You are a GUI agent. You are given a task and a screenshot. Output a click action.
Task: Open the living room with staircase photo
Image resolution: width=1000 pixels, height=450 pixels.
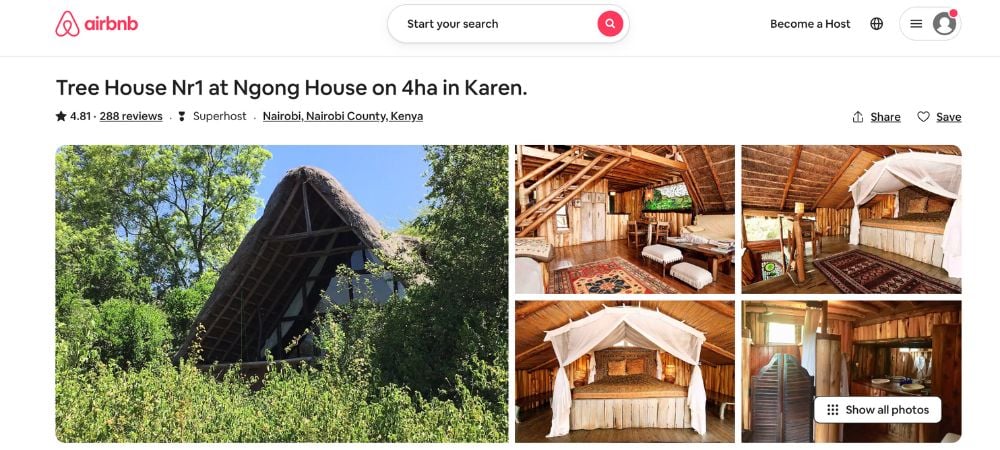(625, 219)
